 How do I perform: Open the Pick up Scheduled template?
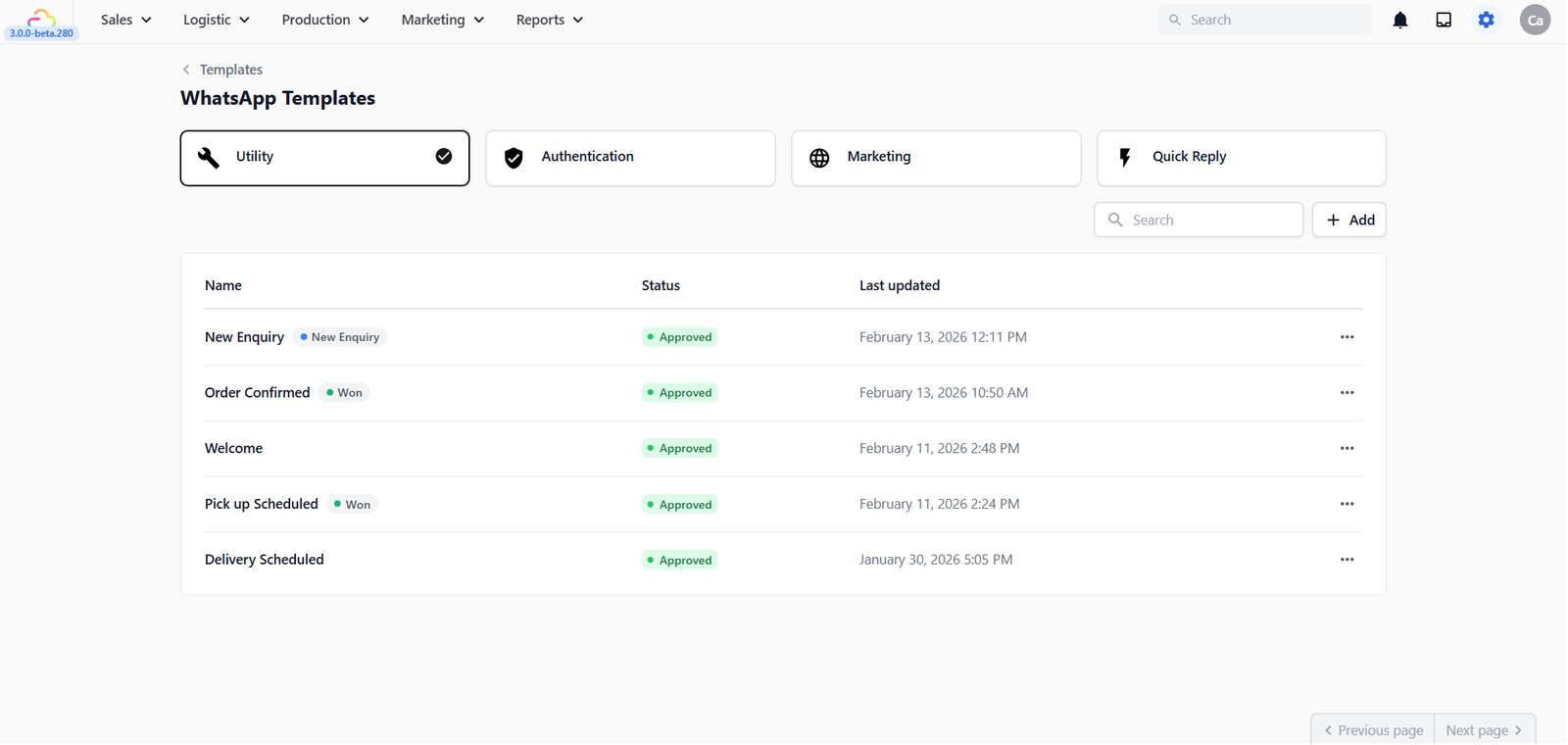(x=261, y=504)
